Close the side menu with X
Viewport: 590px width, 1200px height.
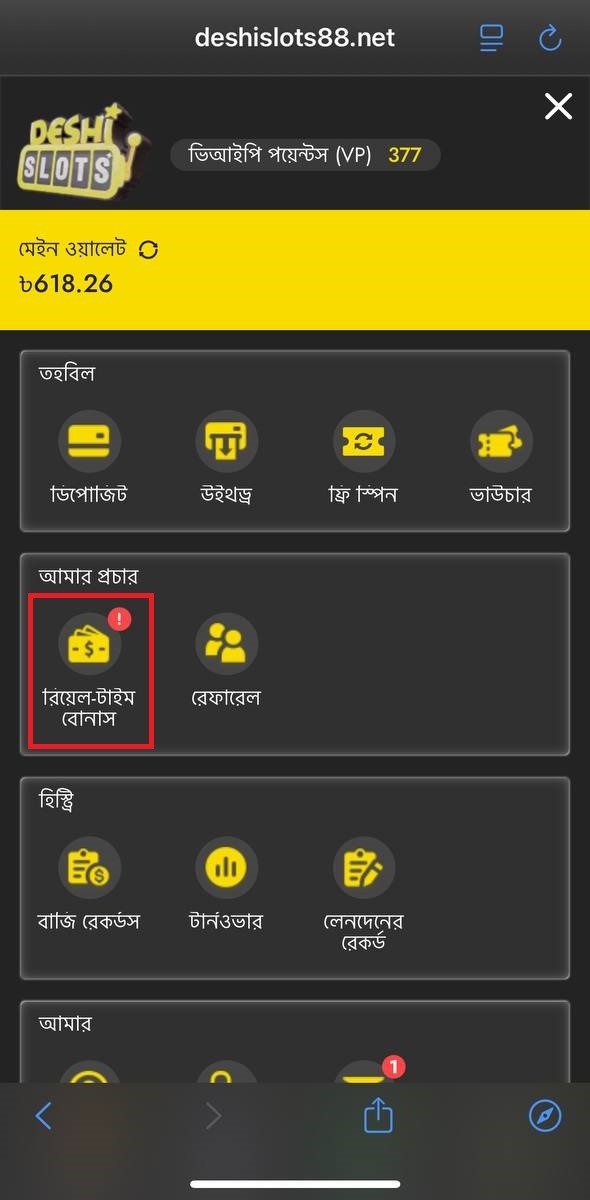pyautogui.click(x=558, y=106)
